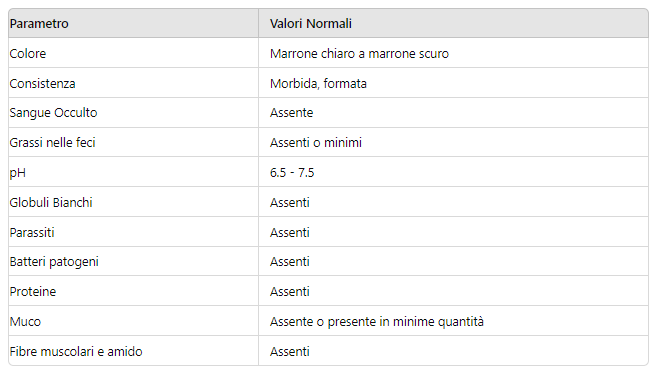Viewport: 653px width, 379px height.
Task: Click the Valori Normali column header
Action: [453, 23]
